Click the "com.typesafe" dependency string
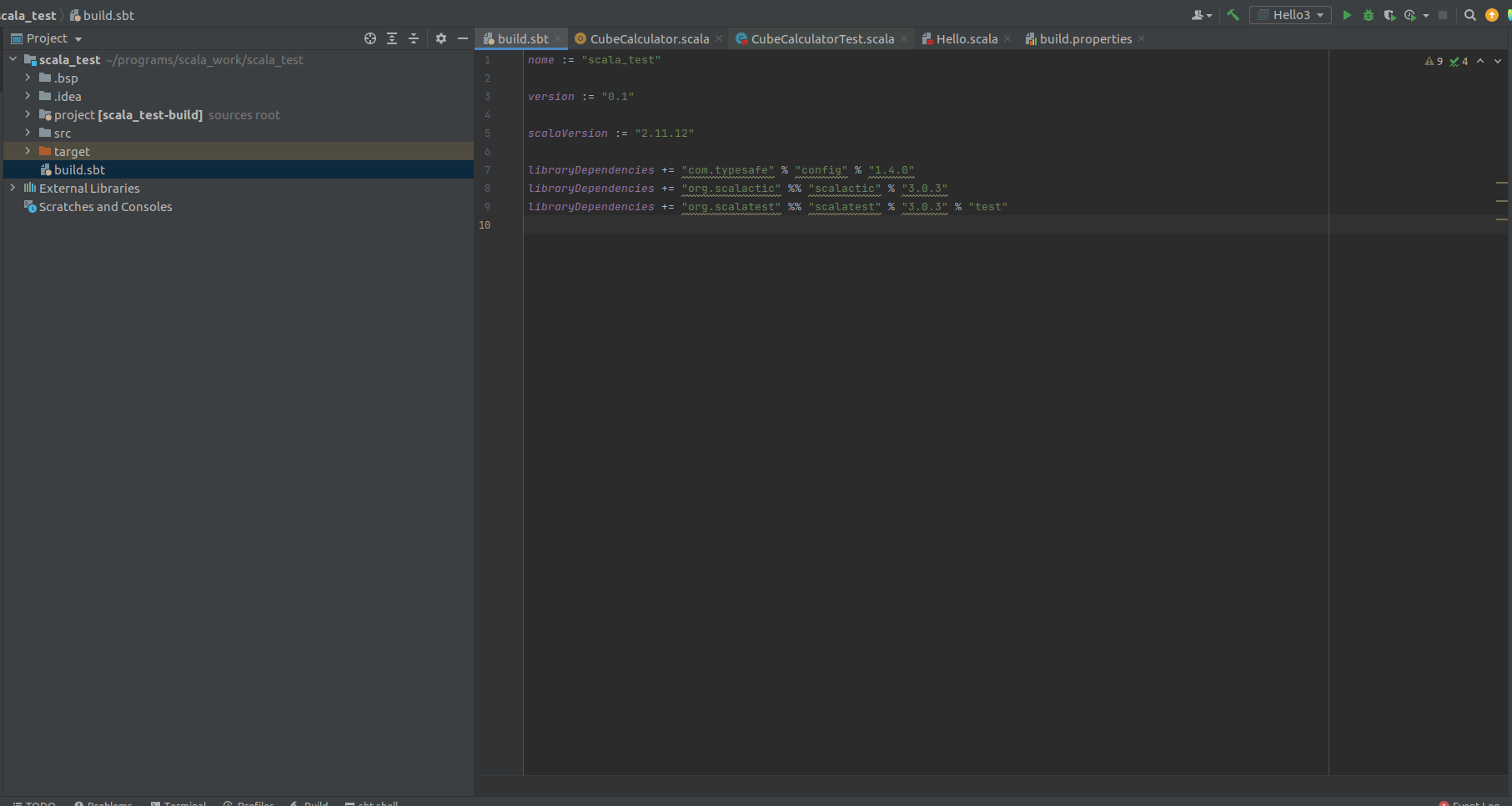Viewport: 1512px width, 806px height. coord(727,170)
